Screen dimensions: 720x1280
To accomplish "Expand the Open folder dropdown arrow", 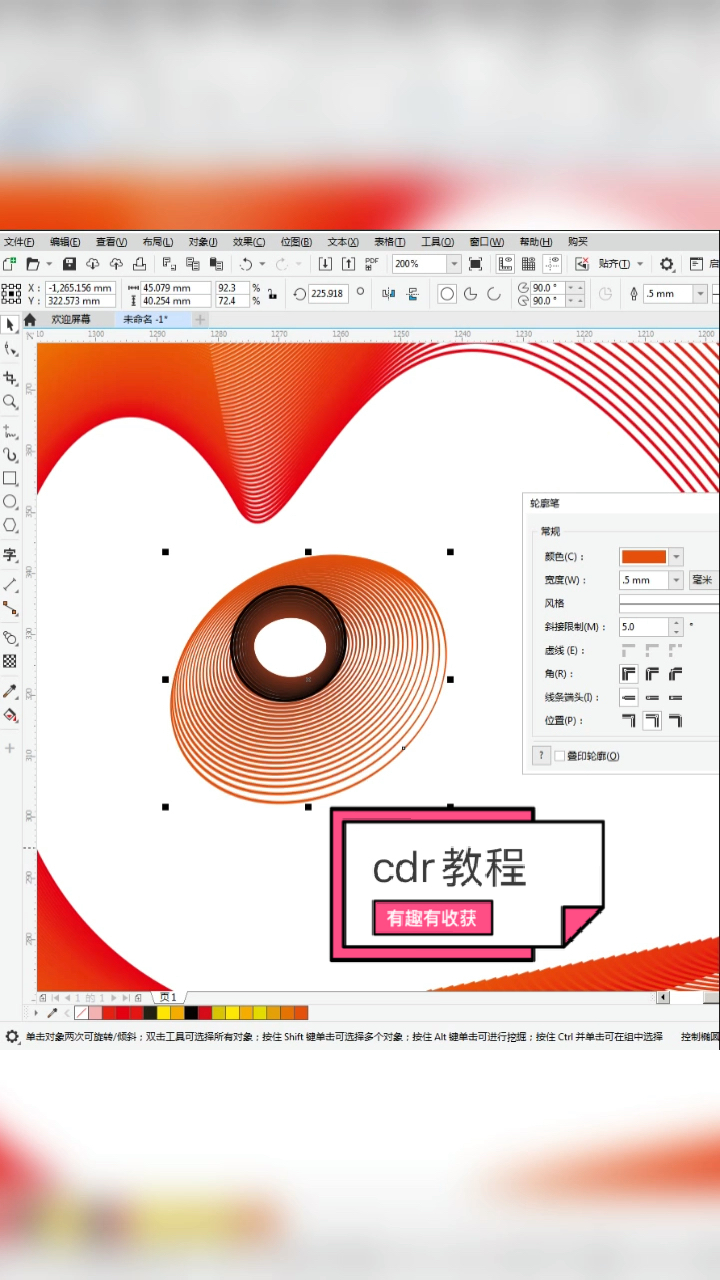I will (49, 264).
